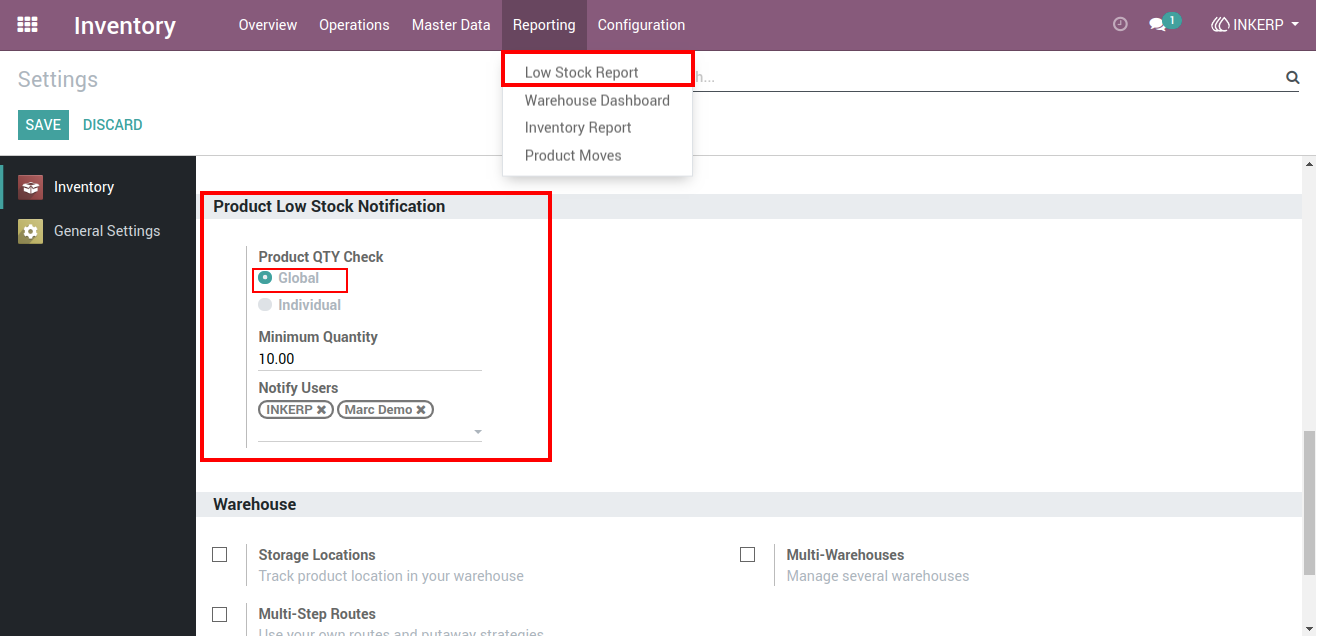The image size is (1317, 637).
Task: Select the Inventory settings sidebar icon
Action: pyautogui.click(x=30, y=187)
